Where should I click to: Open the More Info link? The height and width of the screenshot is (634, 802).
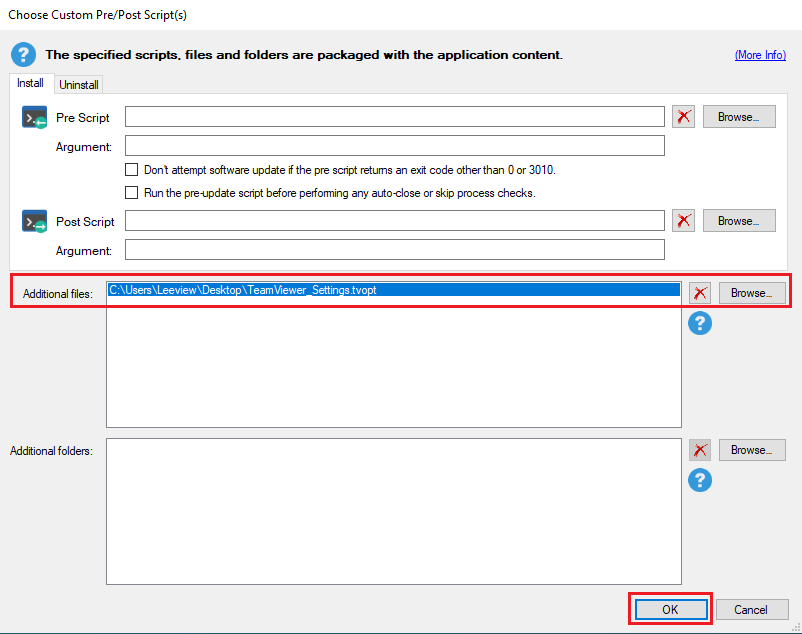(760, 55)
